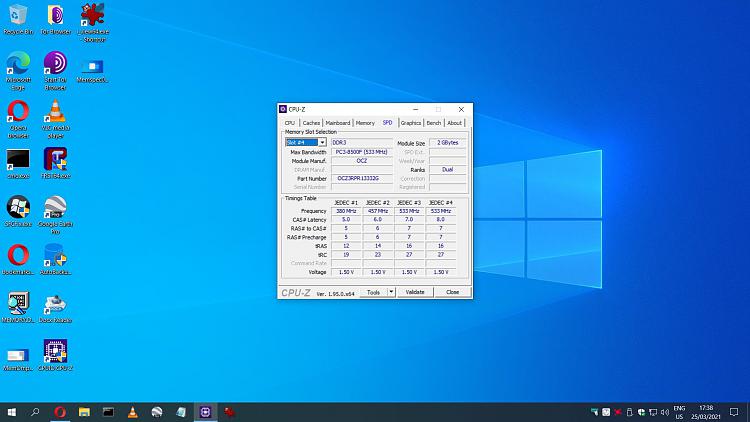Switch to the CPU tab
Screen dimensions: 750x422
coord(290,123)
